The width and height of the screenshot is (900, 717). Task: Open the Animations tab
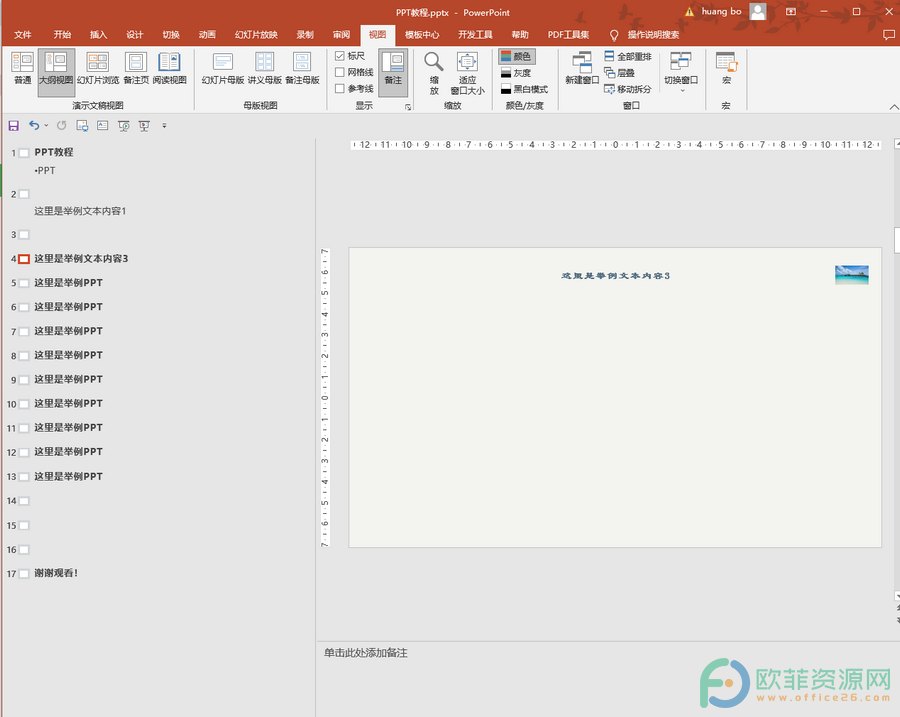[207, 35]
